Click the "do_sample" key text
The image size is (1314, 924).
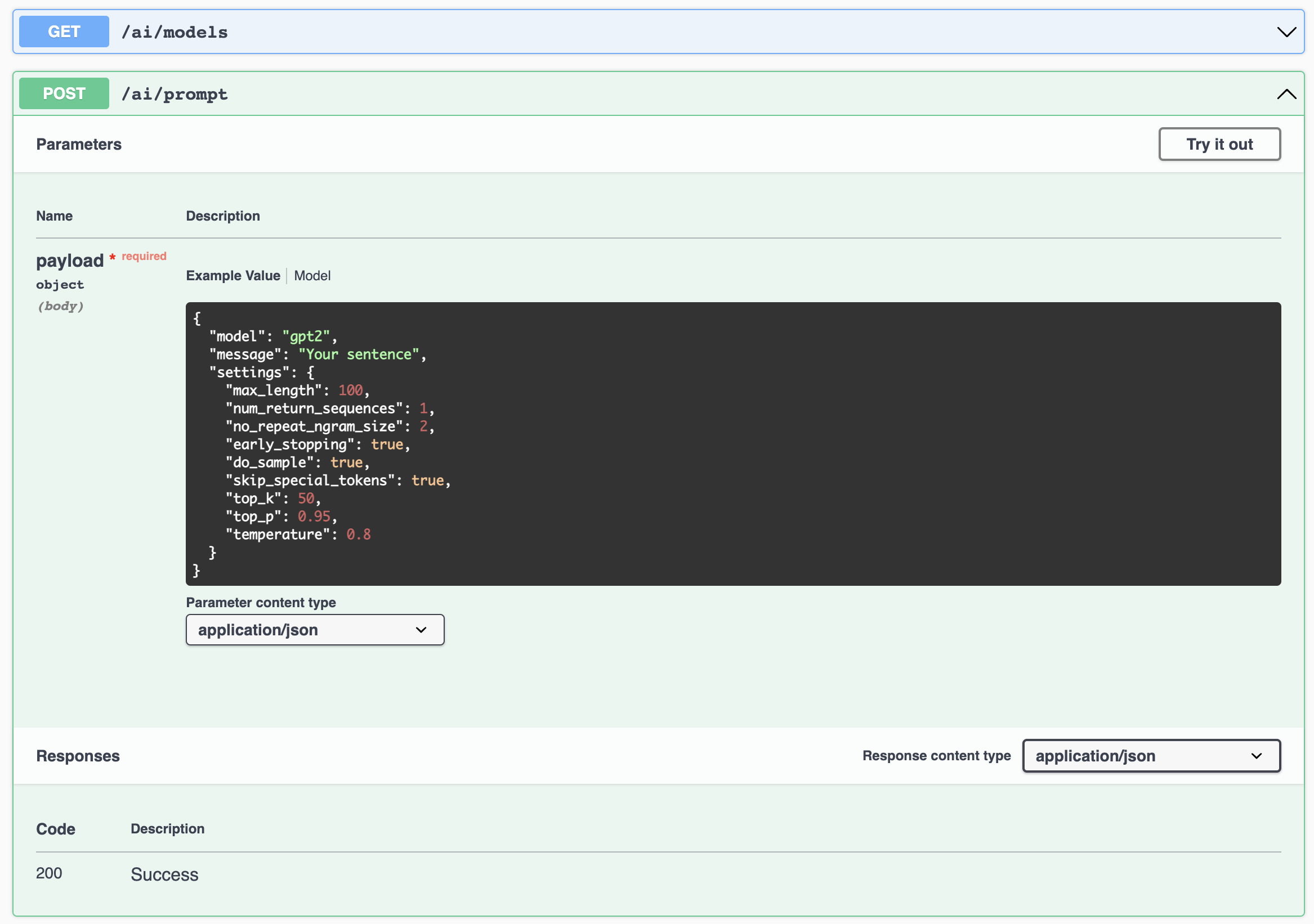click(270, 463)
